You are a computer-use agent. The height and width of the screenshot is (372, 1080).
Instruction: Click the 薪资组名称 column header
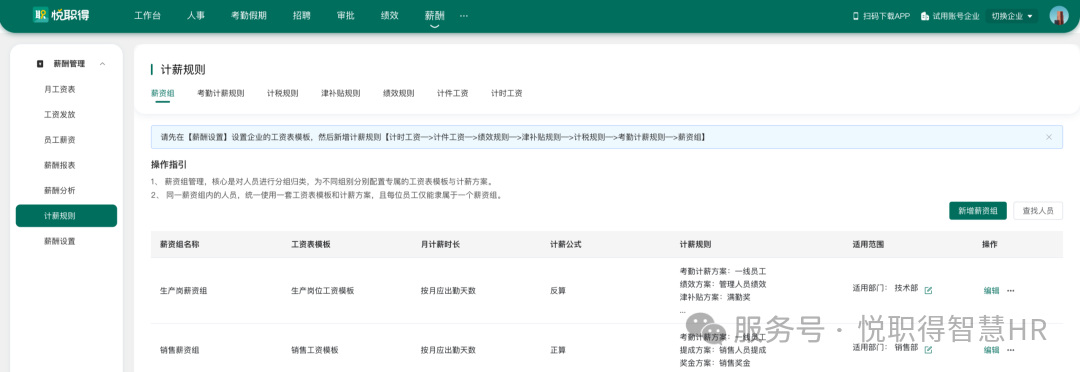pyautogui.click(x=180, y=245)
